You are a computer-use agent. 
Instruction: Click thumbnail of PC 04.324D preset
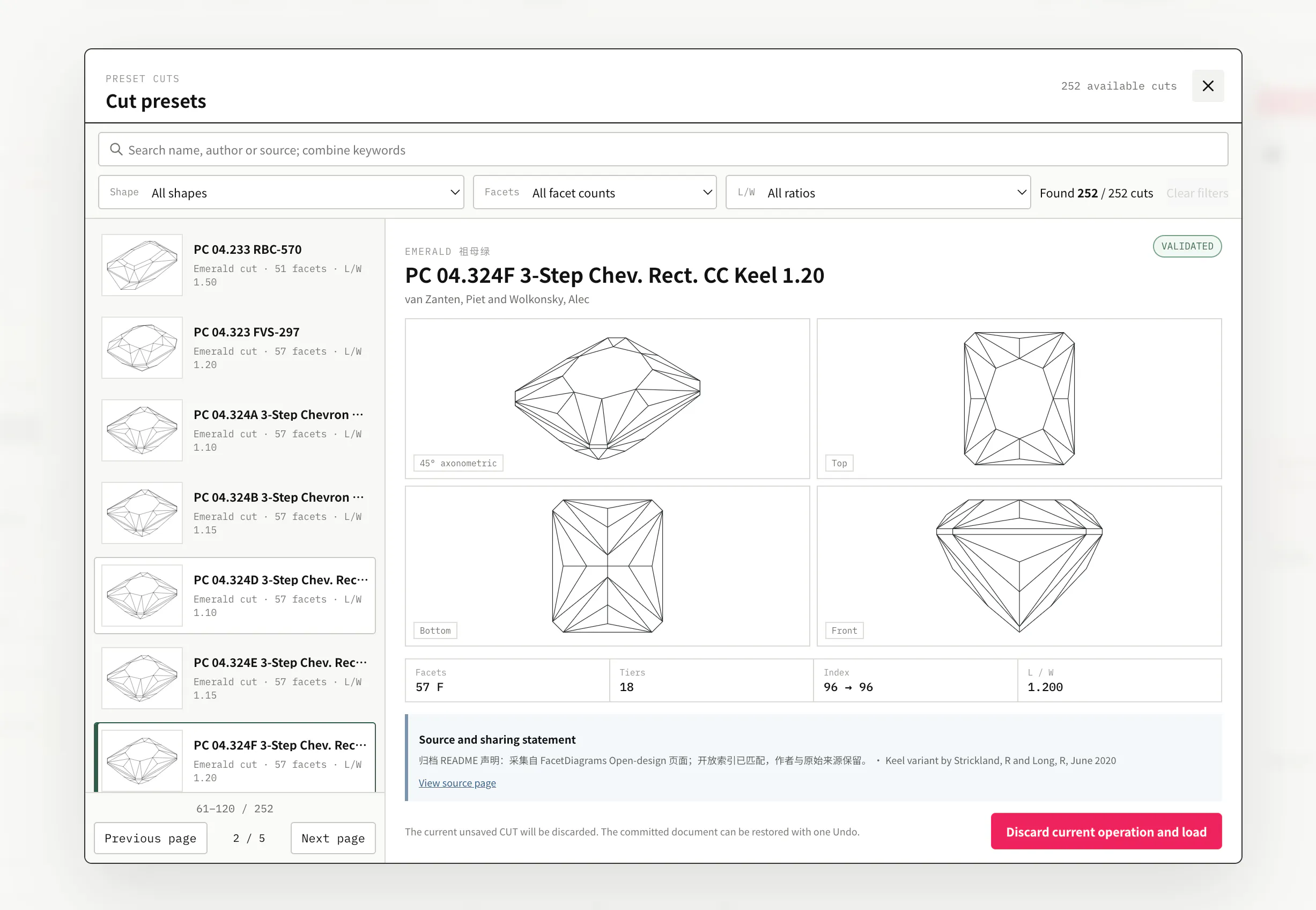142,596
